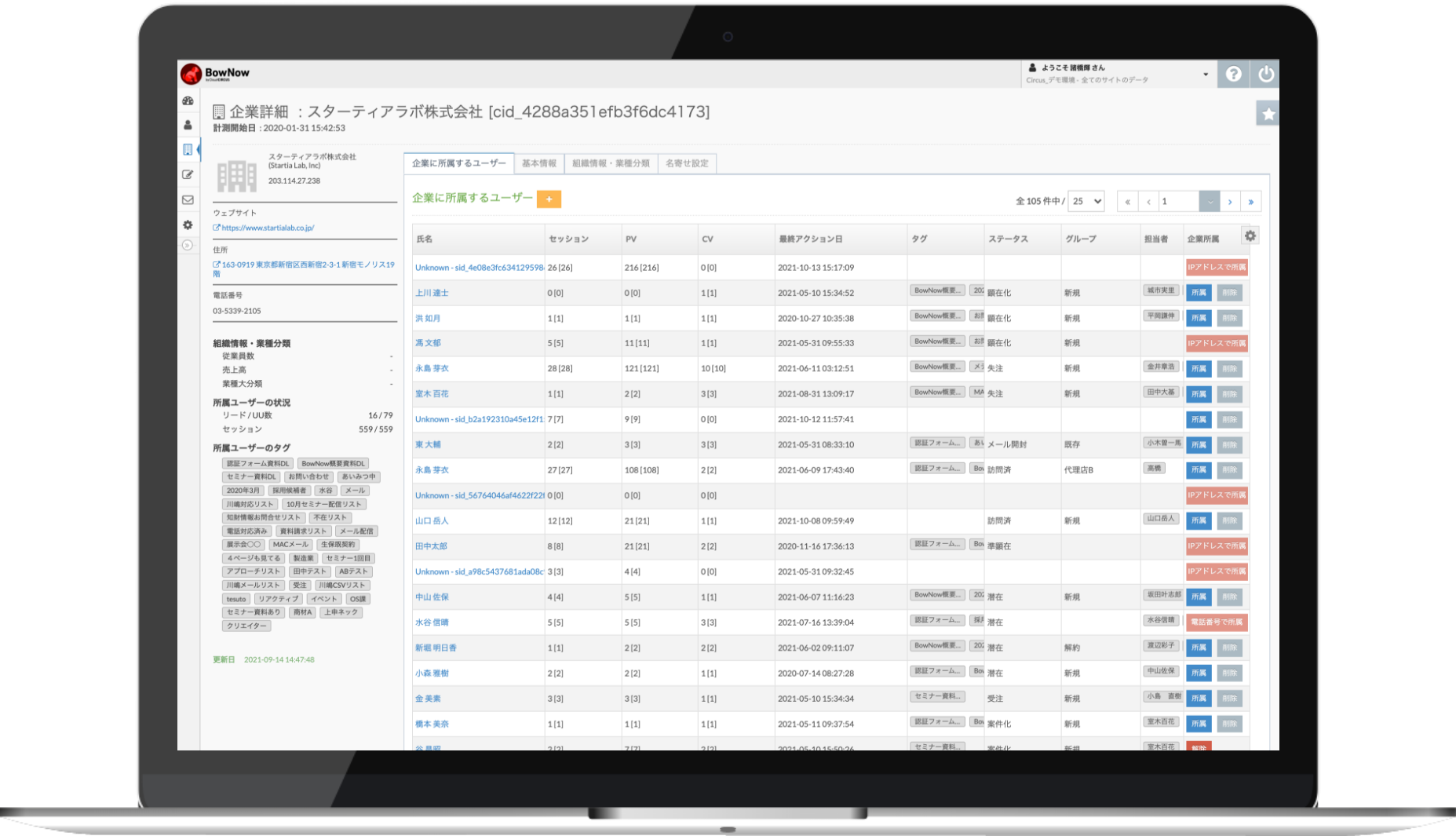
Task: Open table column settings gear above the list
Action: click(1250, 235)
